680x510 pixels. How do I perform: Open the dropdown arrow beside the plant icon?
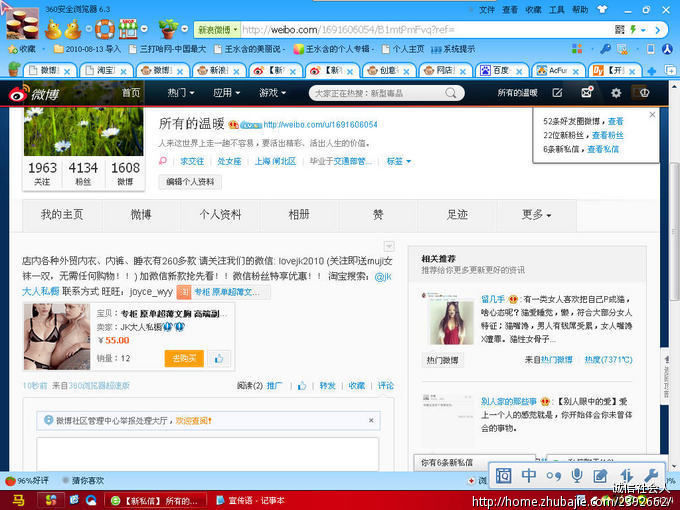pyautogui.click(x=185, y=29)
